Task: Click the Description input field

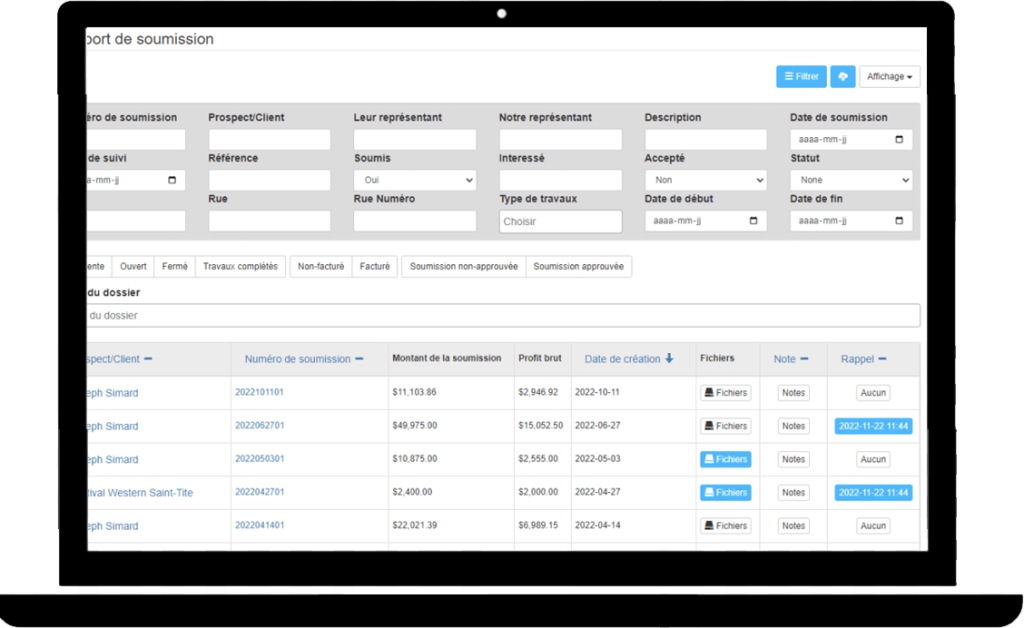Action: (x=705, y=140)
